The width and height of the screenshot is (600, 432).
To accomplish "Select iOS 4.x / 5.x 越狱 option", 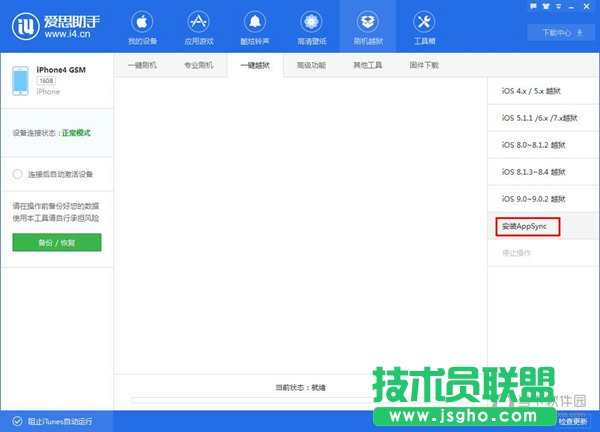I will (543, 91).
